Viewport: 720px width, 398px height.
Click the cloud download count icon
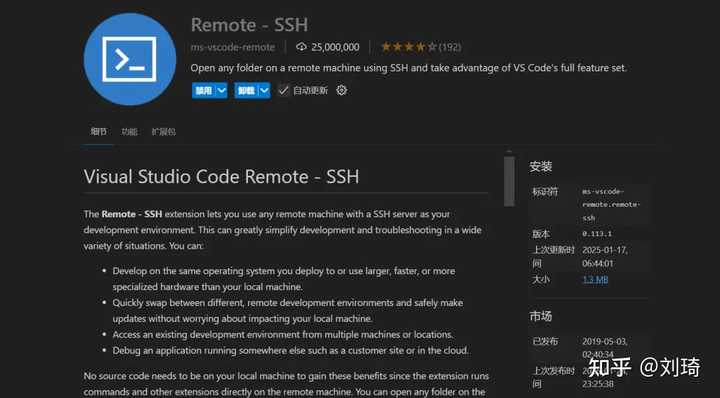click(301, 47)
